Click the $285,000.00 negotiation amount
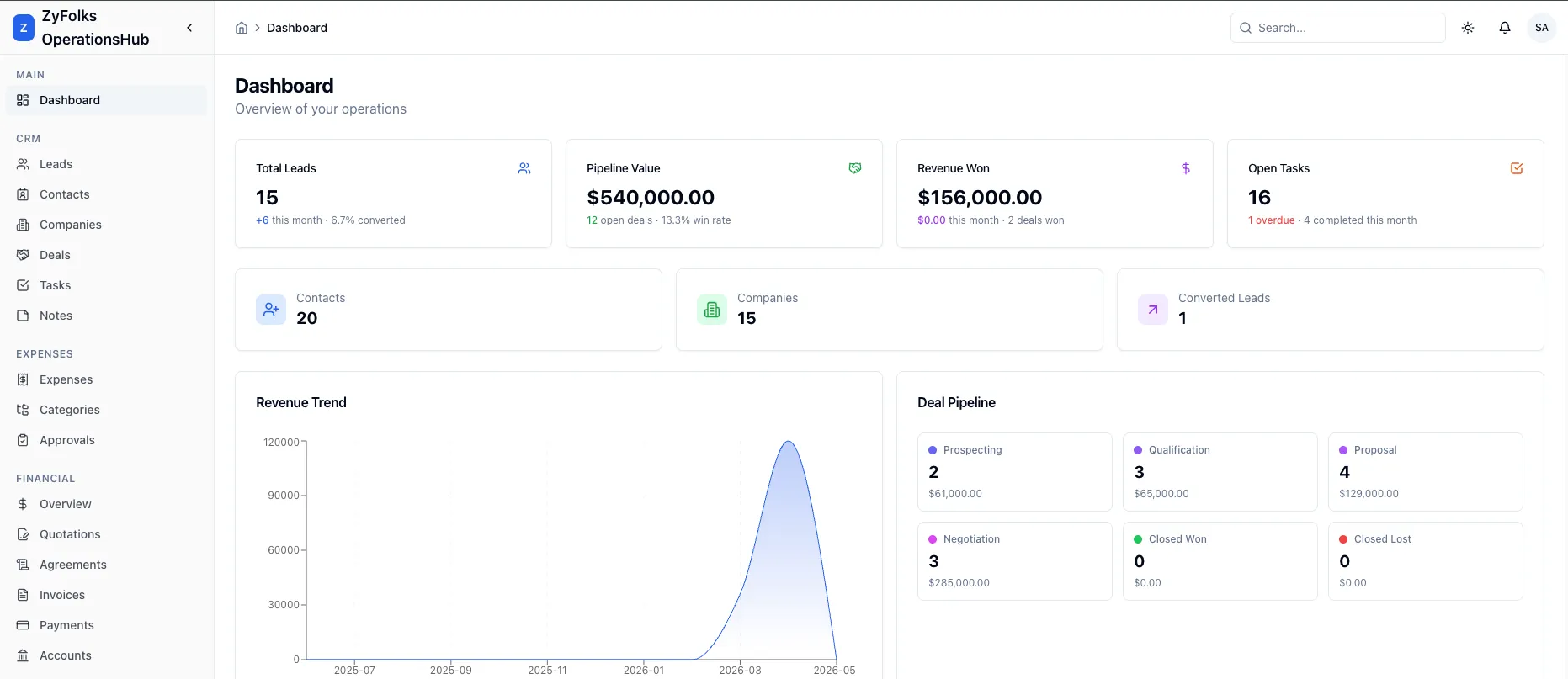 (x=959, y=583)
